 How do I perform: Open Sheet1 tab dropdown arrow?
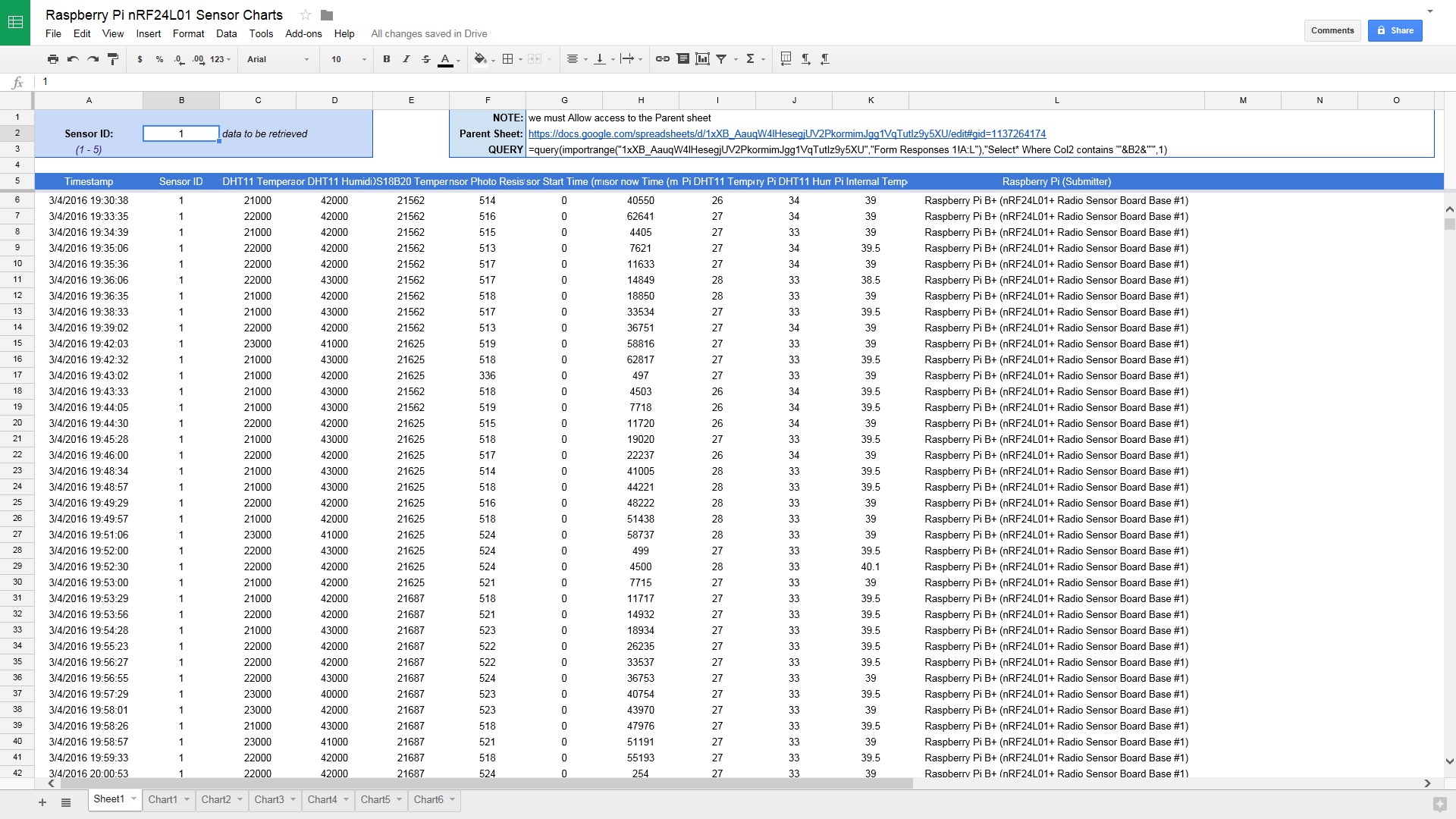click(x=133, y=799)
